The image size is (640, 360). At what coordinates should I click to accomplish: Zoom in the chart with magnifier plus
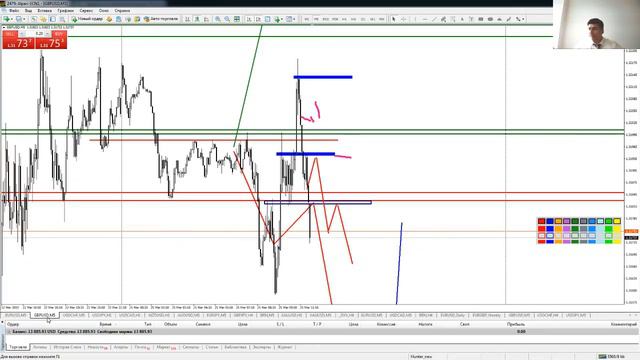pos(218,19)
